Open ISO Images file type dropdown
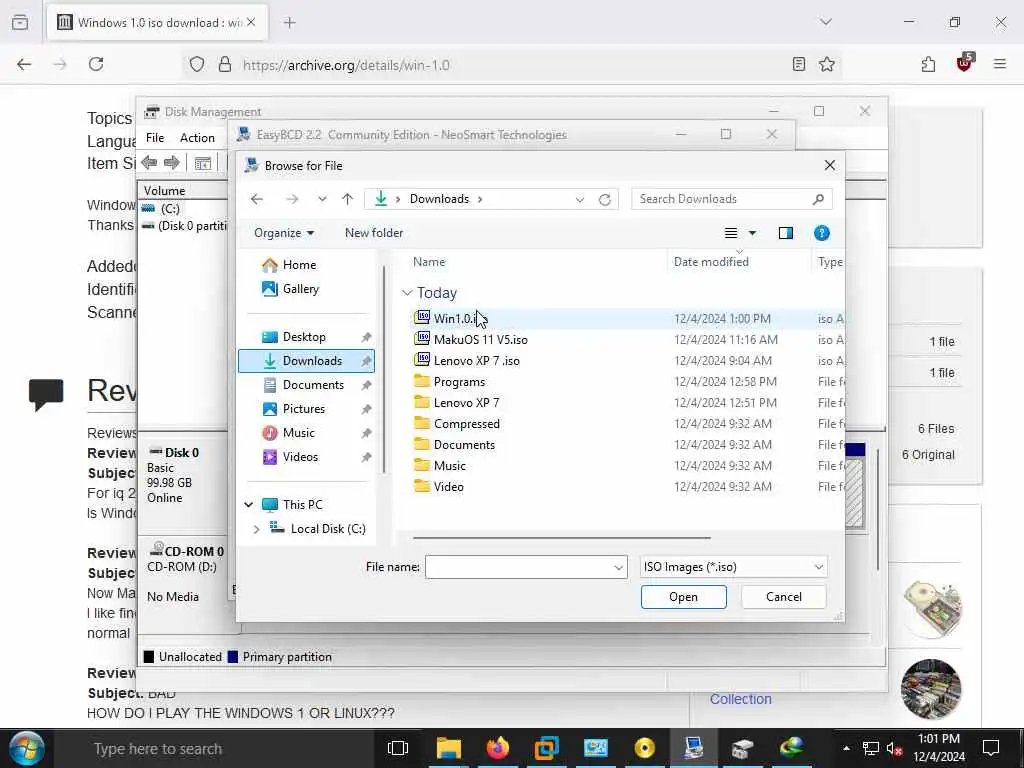Viewport: 1024px width, 768px height. [733, 567]
